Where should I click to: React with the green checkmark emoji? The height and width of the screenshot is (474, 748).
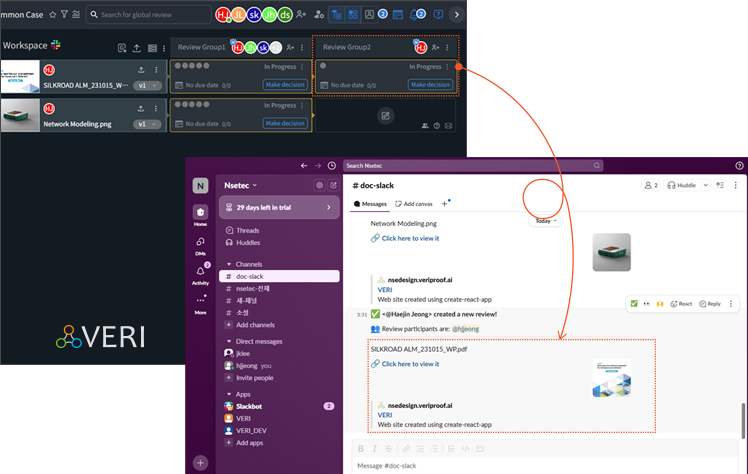(635, 303)
